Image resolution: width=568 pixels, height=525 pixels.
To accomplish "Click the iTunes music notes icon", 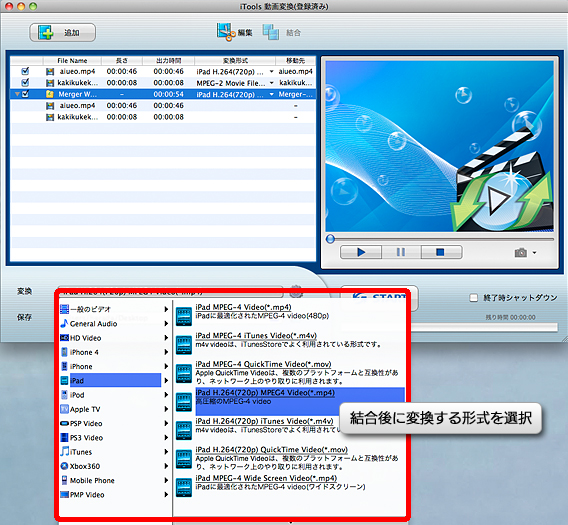I will point(64,451).
